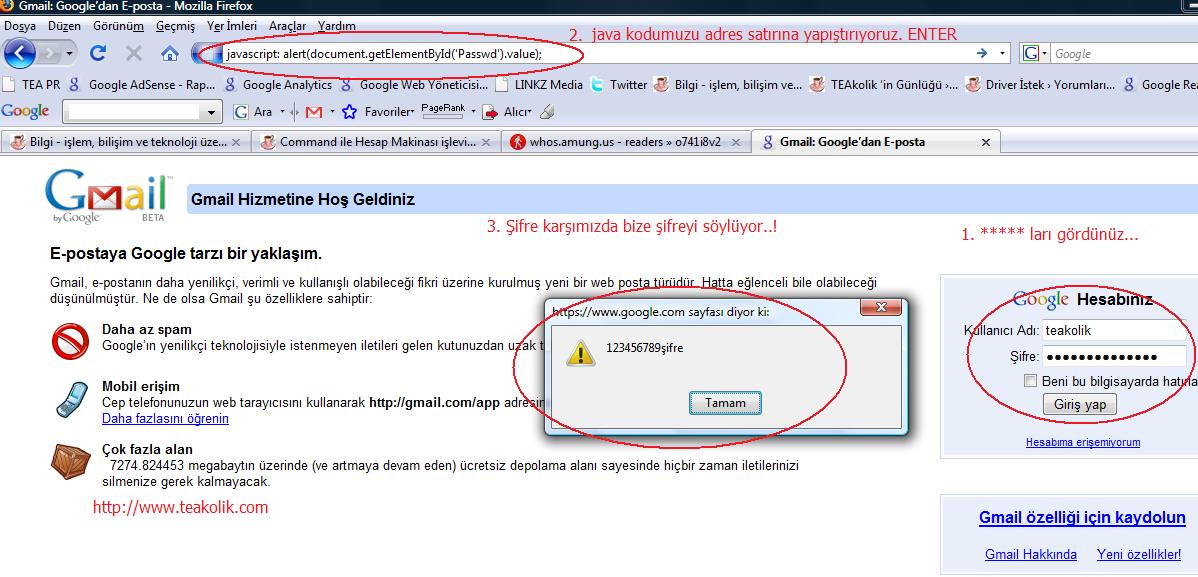Expand the Favoriler dropdown arrow
Screen dimensions: 1198x577
[413, 112]
